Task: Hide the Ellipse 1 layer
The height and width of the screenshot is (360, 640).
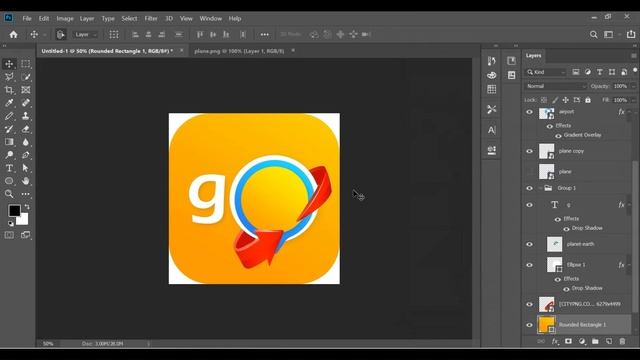Action: pyautogui.click(x=529, y=265)
